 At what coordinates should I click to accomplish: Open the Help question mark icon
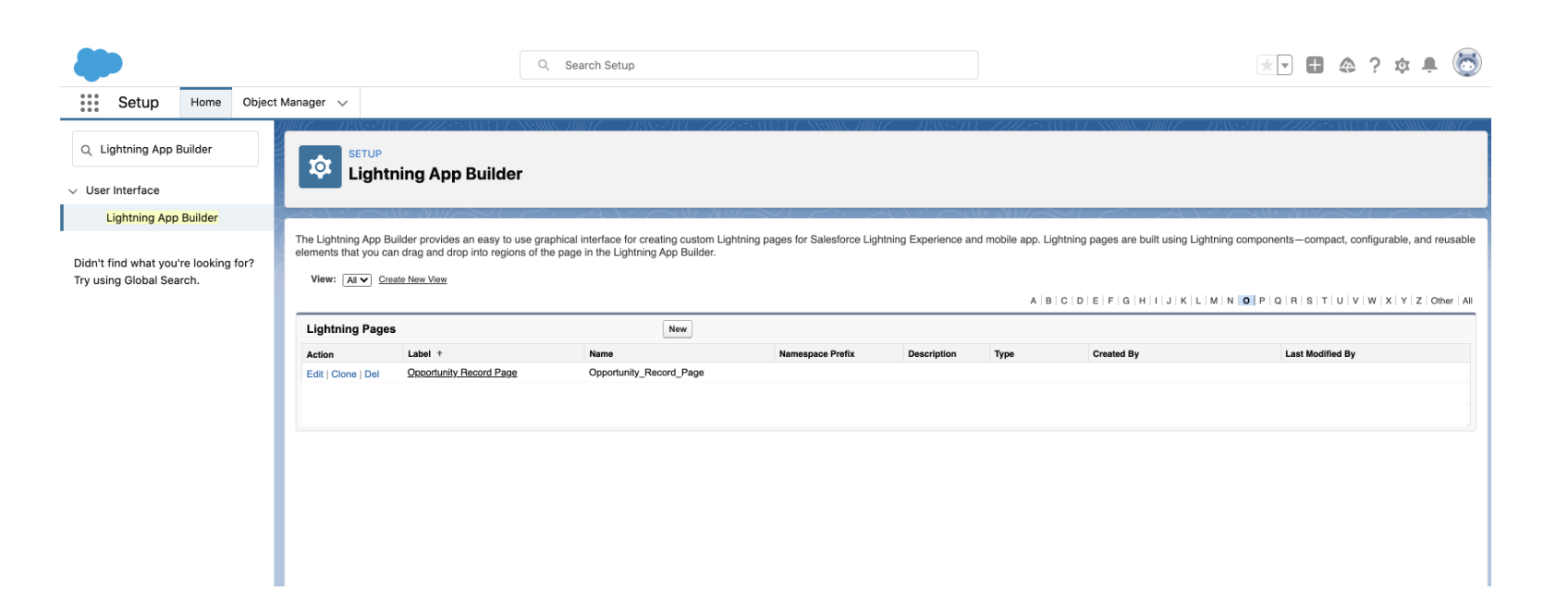click(x=1375, y=65)
